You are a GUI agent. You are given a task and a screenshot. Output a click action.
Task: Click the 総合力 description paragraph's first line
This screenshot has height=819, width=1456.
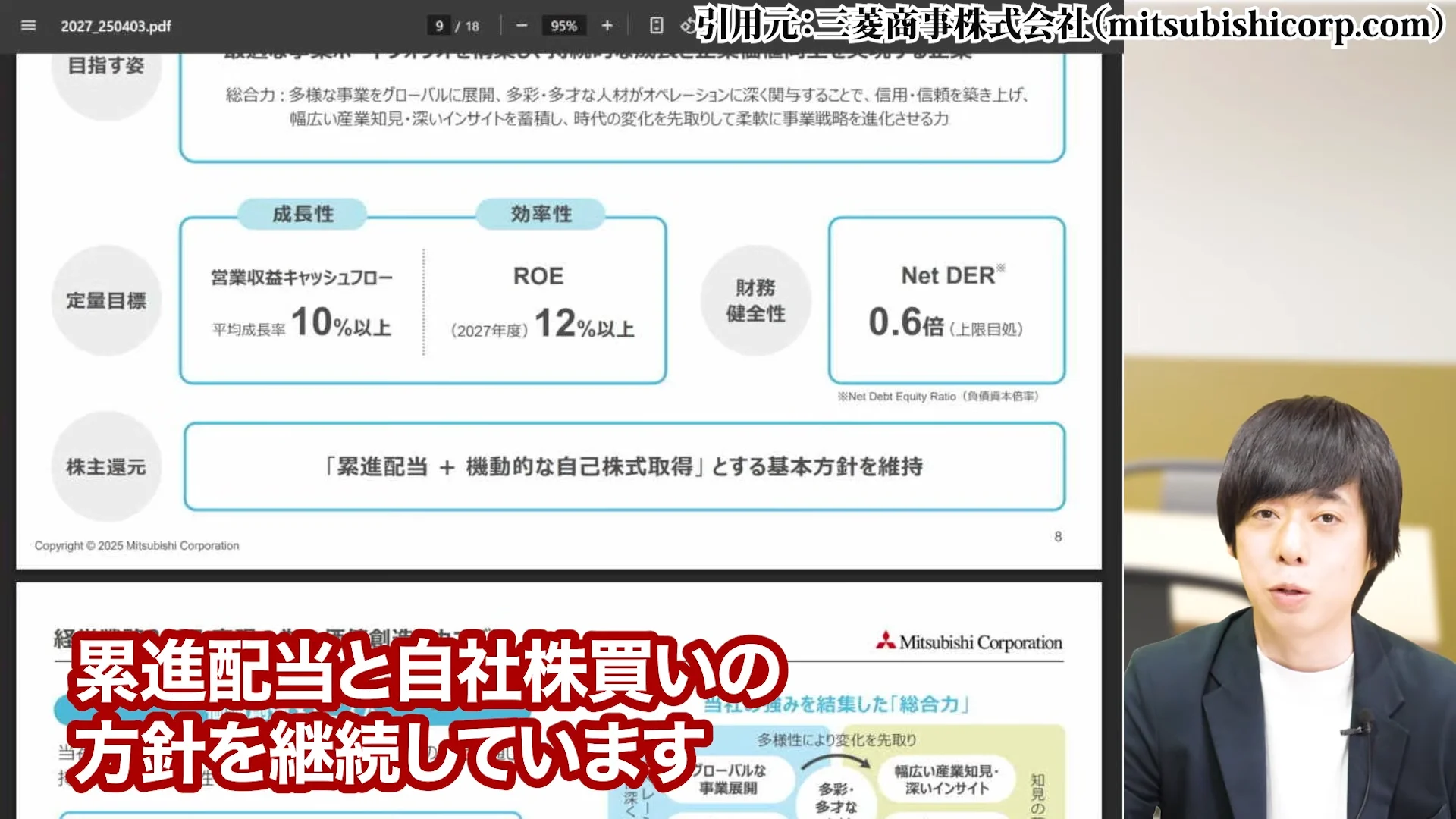(627, 95)
